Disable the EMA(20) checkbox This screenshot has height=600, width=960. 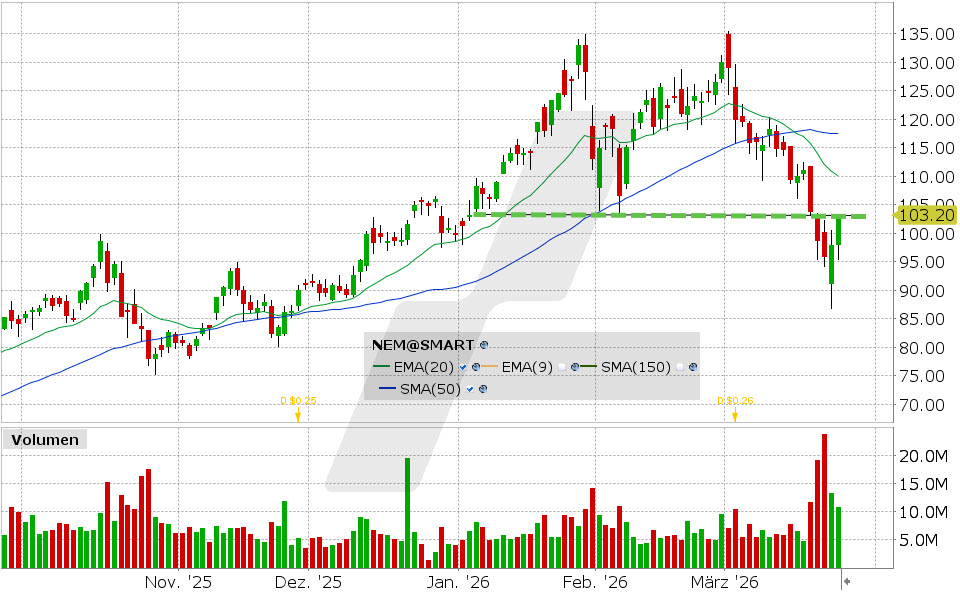[463, 366]
